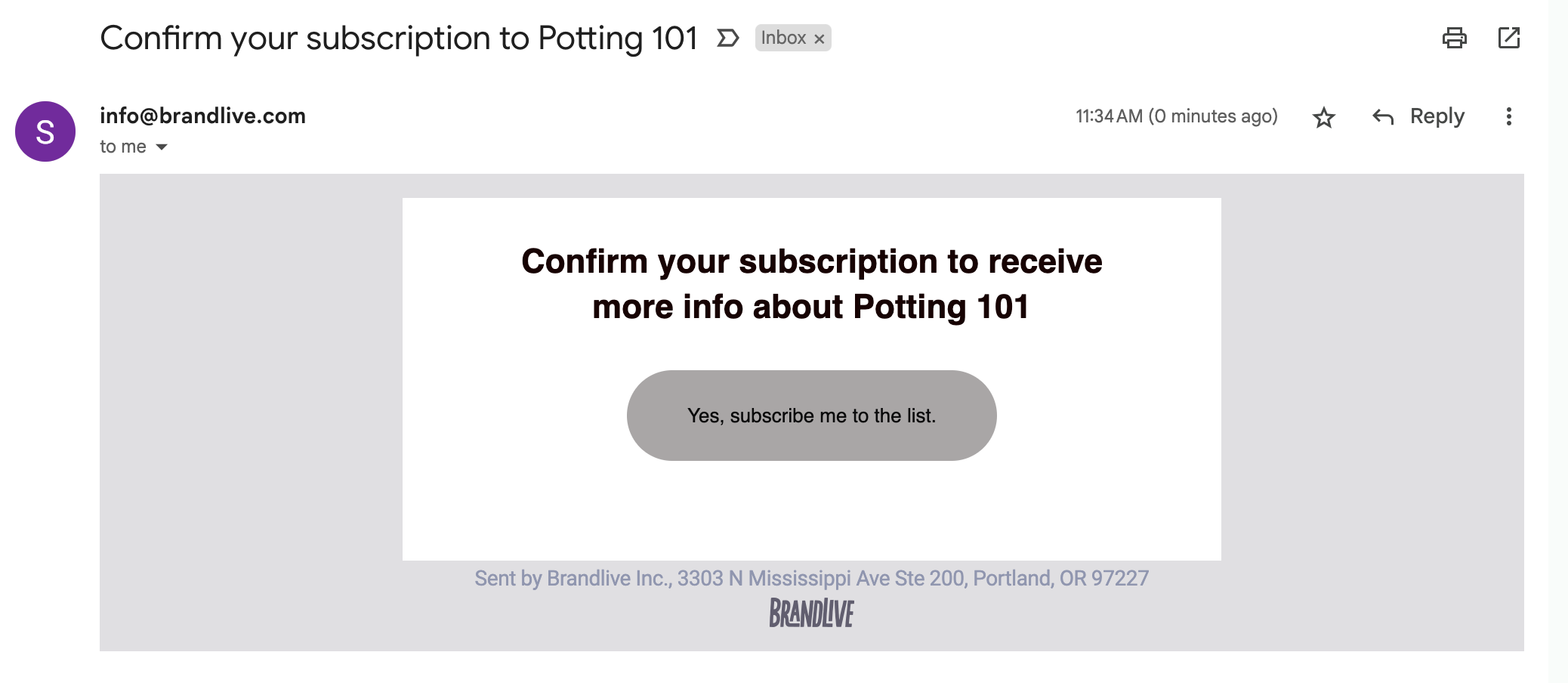Click the Reply text button

tap(1437, 116)
